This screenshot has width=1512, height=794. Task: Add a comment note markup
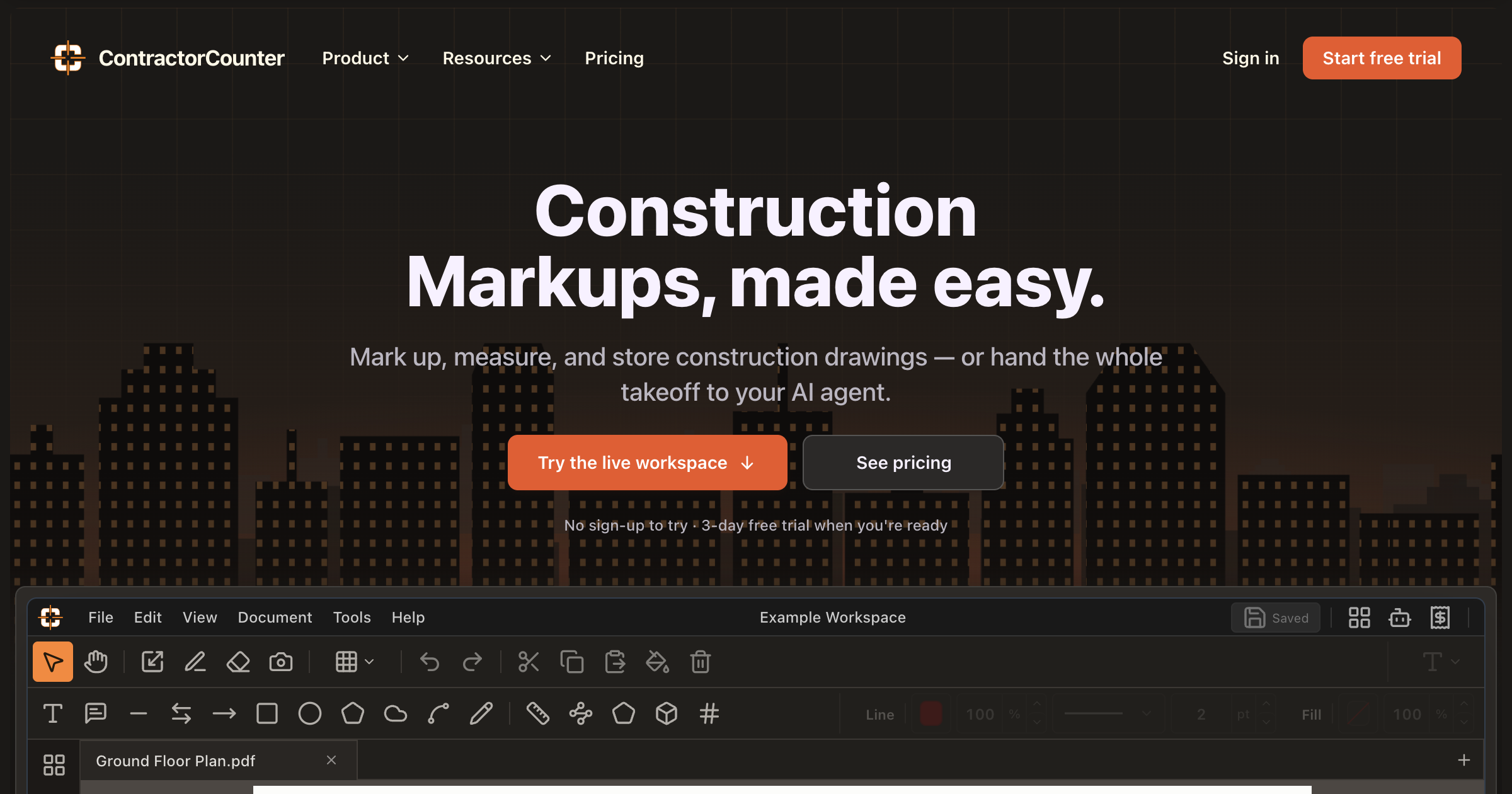[x=96, y=713]
